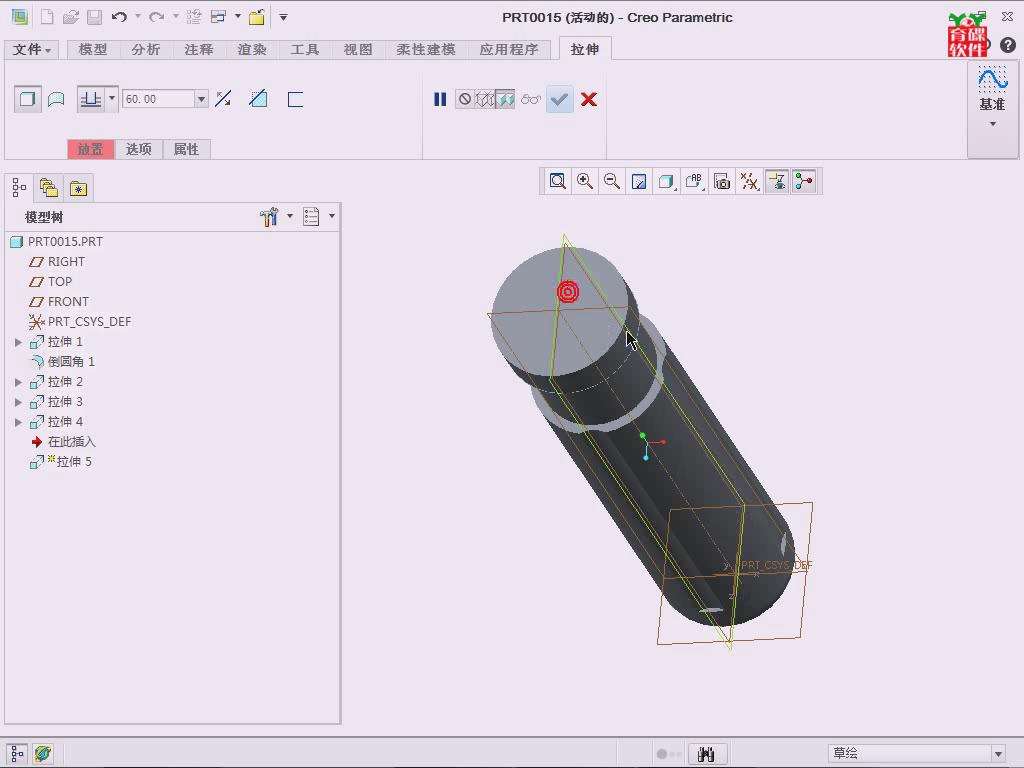Click the Model Tree show list icon
Screen dimensions: 1024x768
click(312, 216)
